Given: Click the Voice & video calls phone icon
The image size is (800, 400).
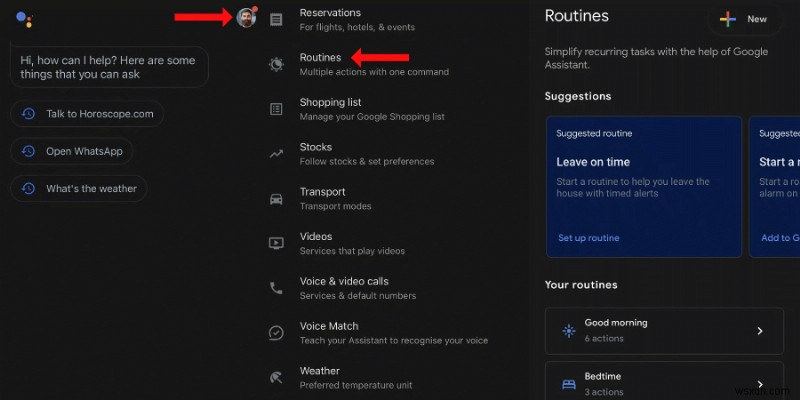Looking at the screenshot, I should tap(276, 288).
